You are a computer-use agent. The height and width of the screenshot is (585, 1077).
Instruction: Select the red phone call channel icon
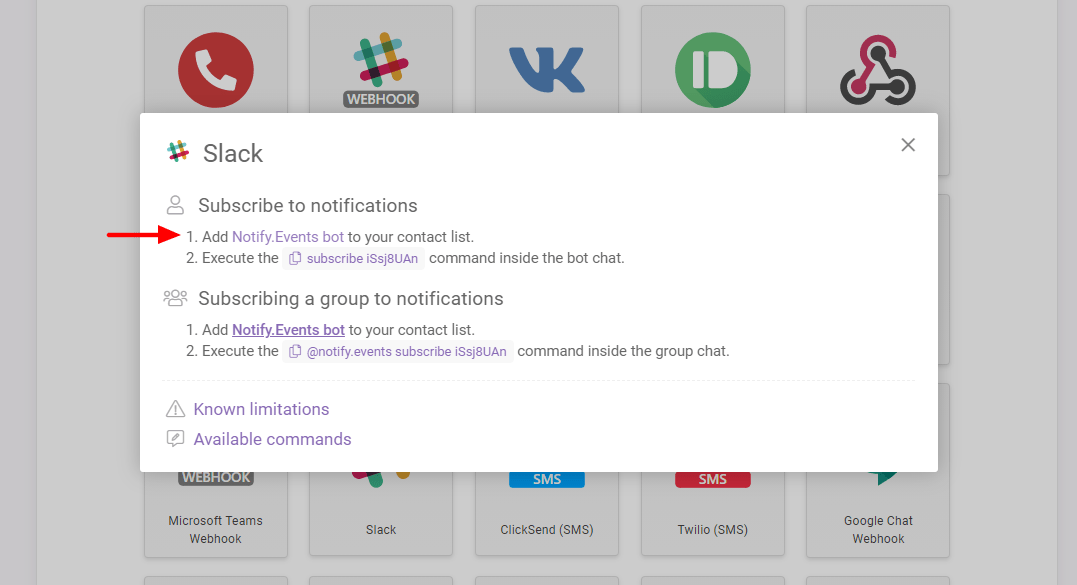pyautogui.click(x=216, y=70)
